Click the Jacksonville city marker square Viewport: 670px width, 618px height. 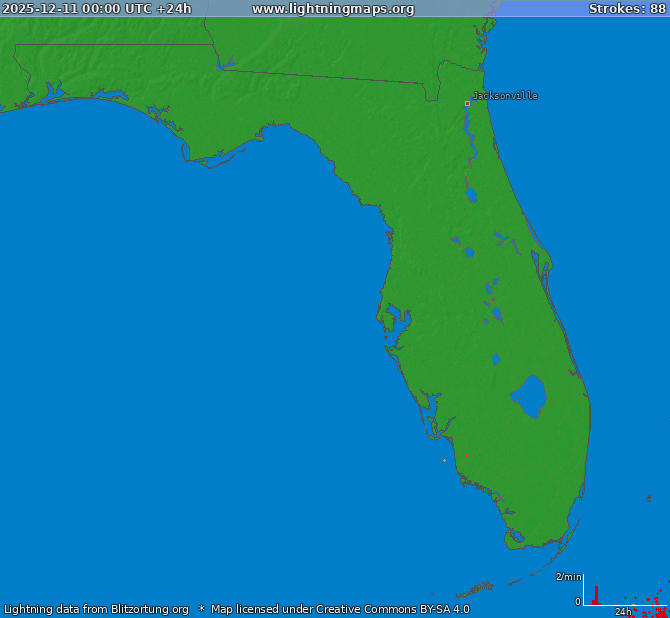coord(467,103)
